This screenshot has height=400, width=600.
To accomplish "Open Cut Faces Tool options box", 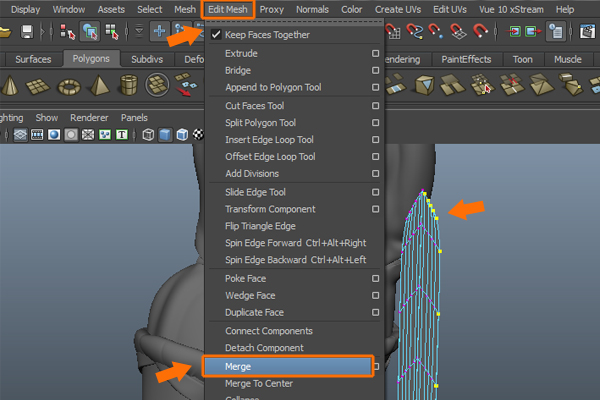I will point(375,106).
